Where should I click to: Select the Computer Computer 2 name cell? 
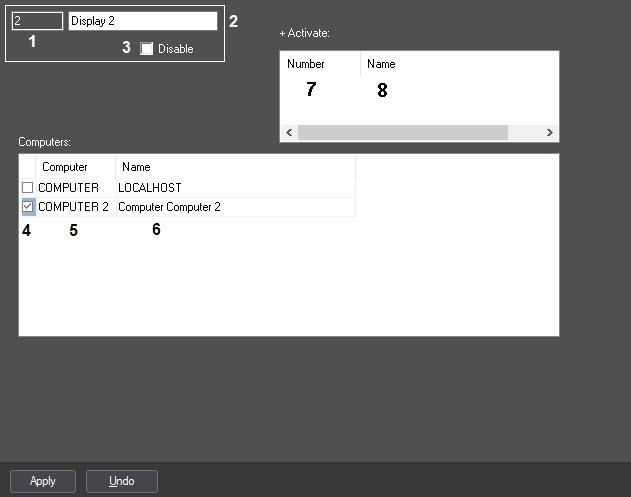pos(235,207)
